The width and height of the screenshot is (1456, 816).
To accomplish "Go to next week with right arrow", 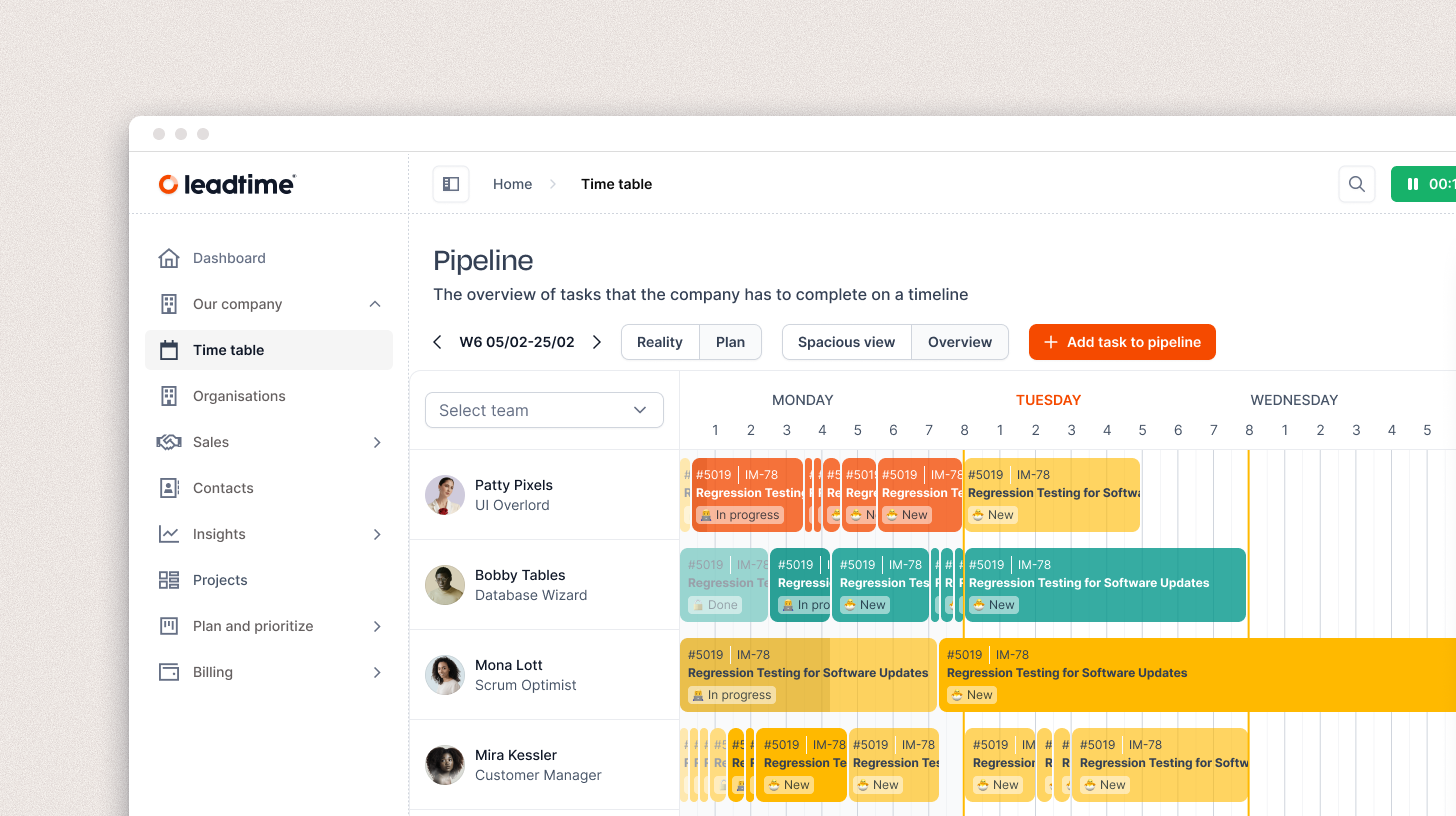I will coord(597,342).
